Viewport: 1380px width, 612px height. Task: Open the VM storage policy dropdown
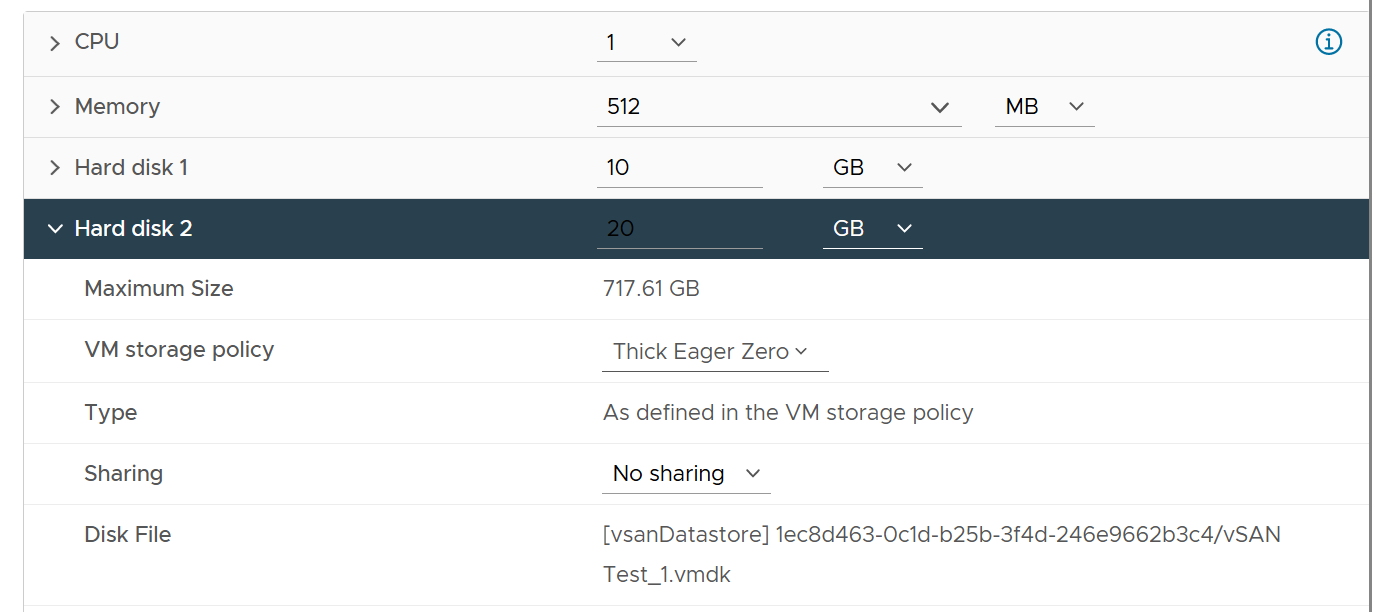(715, 352)
